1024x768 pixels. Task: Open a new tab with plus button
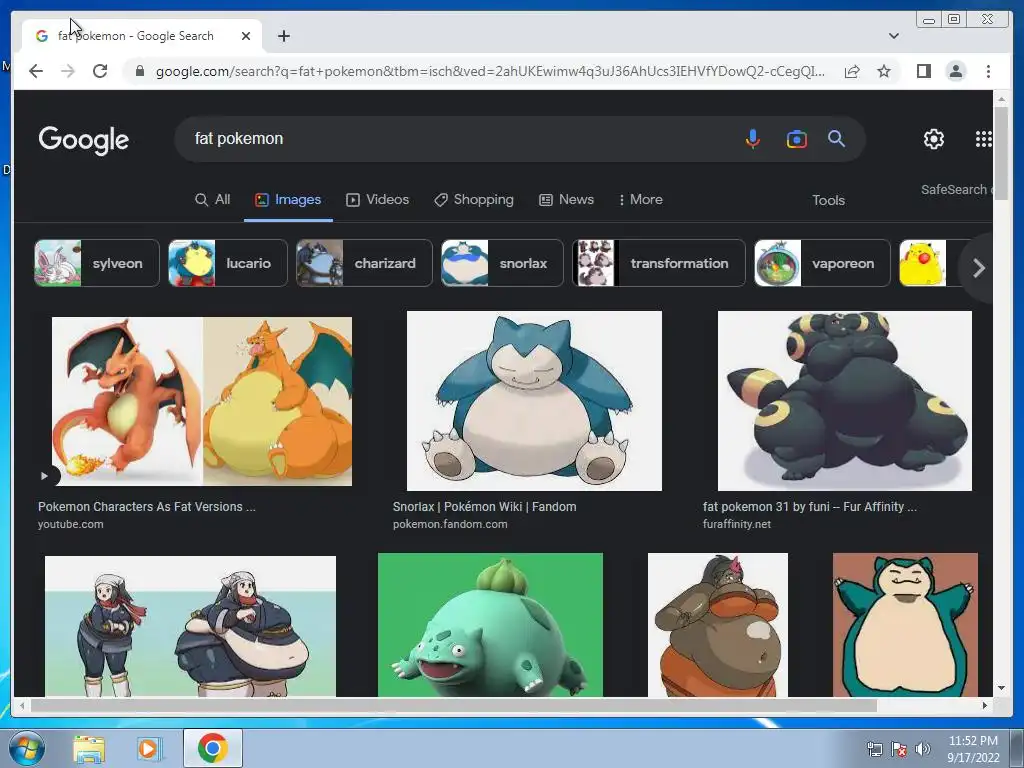pos(283,36)
